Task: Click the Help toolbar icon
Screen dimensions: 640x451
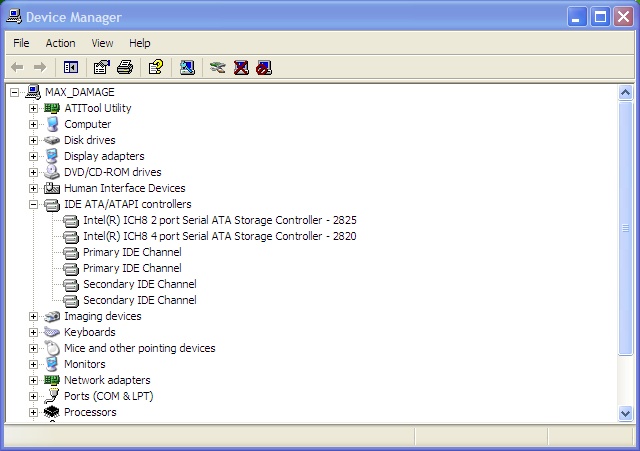Action: tap(155, 68)
